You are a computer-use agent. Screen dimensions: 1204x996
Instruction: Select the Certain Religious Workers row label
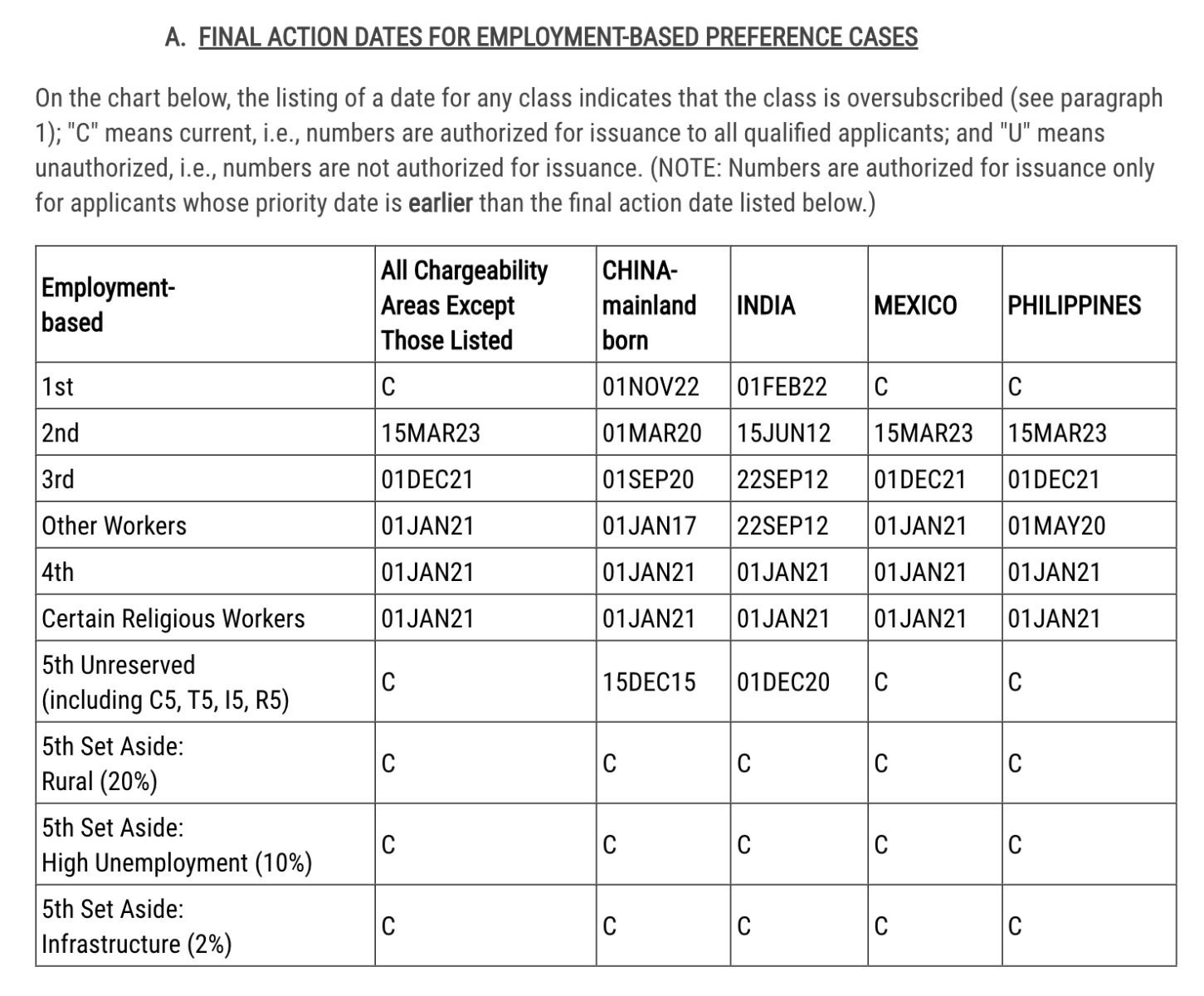point(173,619)
